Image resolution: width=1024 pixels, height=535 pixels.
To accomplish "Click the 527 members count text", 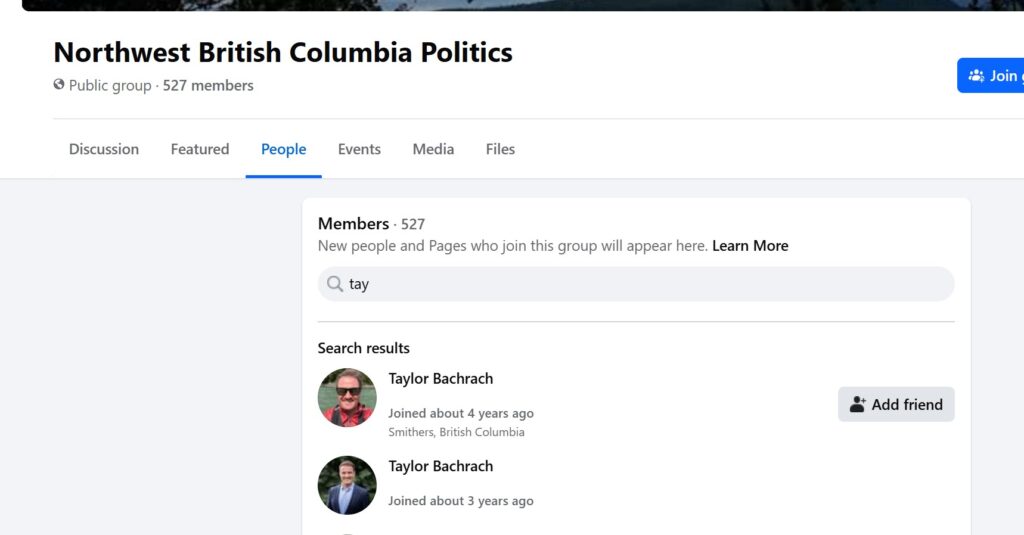I will pyautogui.click(x=208, y=86).
